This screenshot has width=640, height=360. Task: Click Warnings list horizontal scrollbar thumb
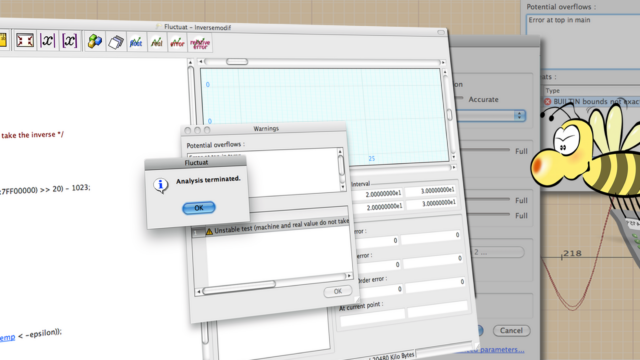[239, 287]
